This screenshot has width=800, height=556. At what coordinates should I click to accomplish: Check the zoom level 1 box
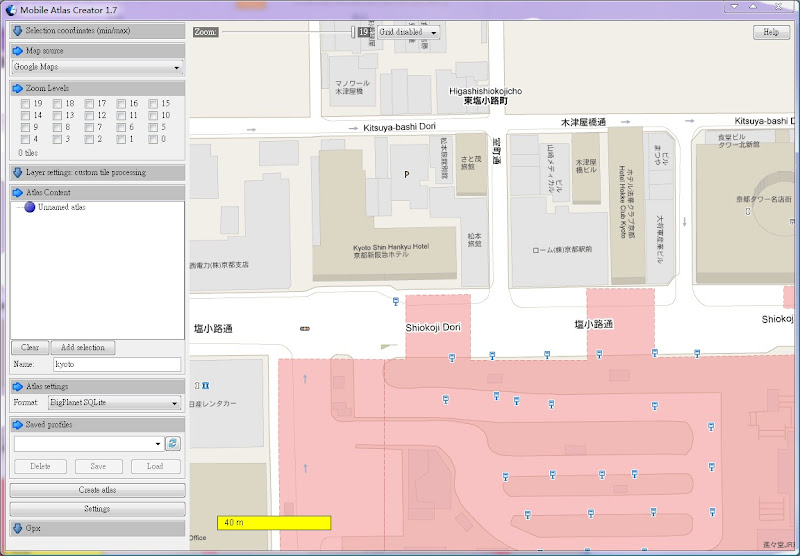coord(121,139)
